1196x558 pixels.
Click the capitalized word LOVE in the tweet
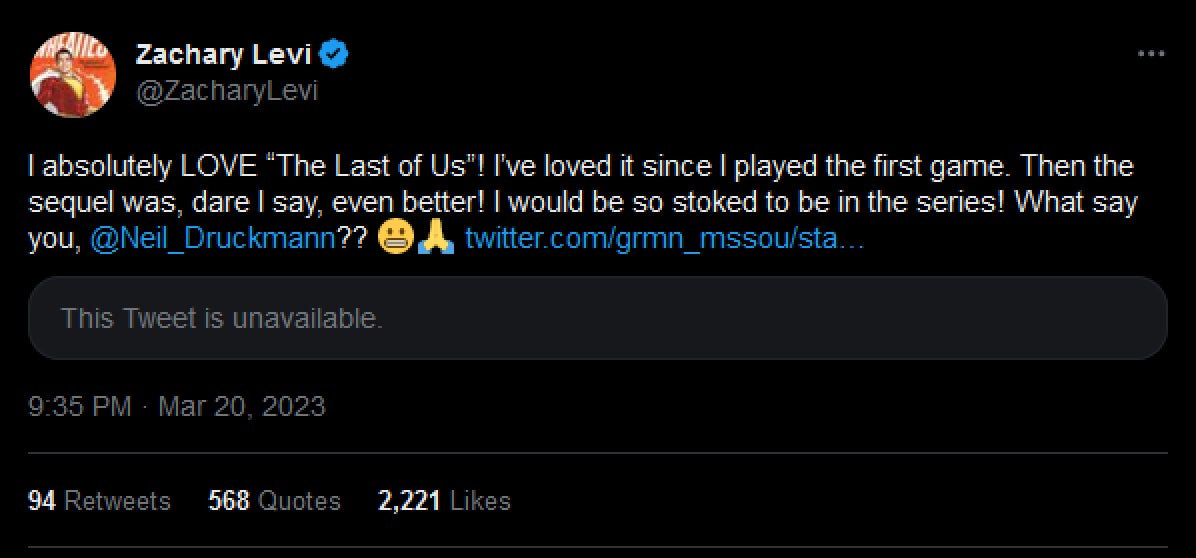(x=206, y=165)
